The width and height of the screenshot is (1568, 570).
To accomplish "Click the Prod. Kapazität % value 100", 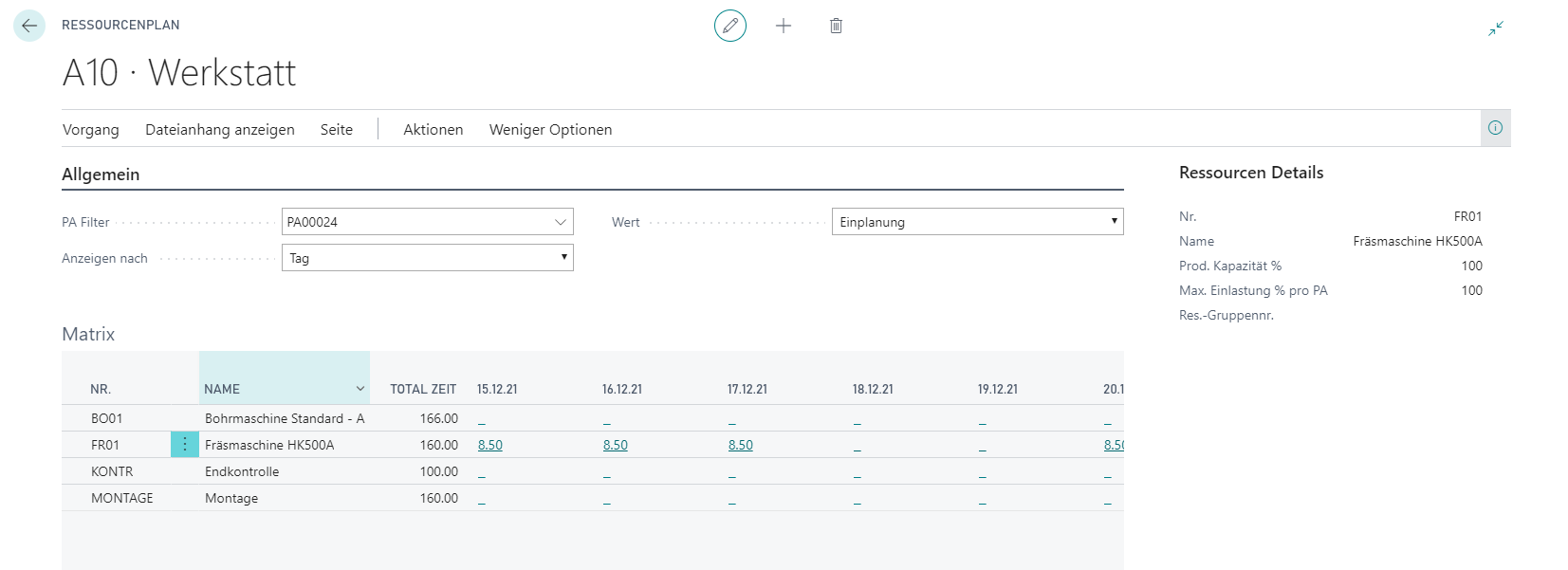I will coord(1471,266).
